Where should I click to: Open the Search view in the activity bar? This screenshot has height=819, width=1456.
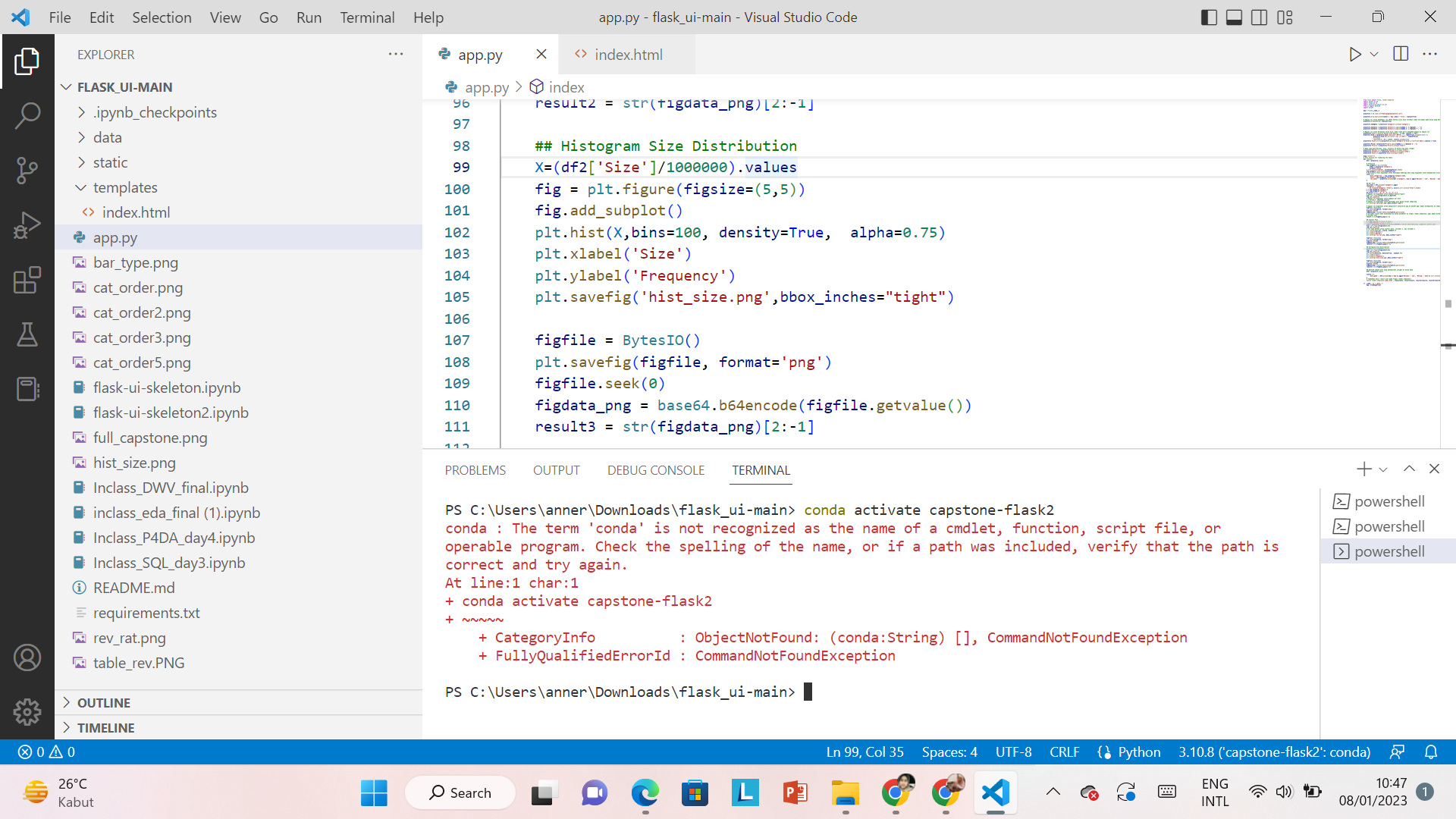(27, 115)
